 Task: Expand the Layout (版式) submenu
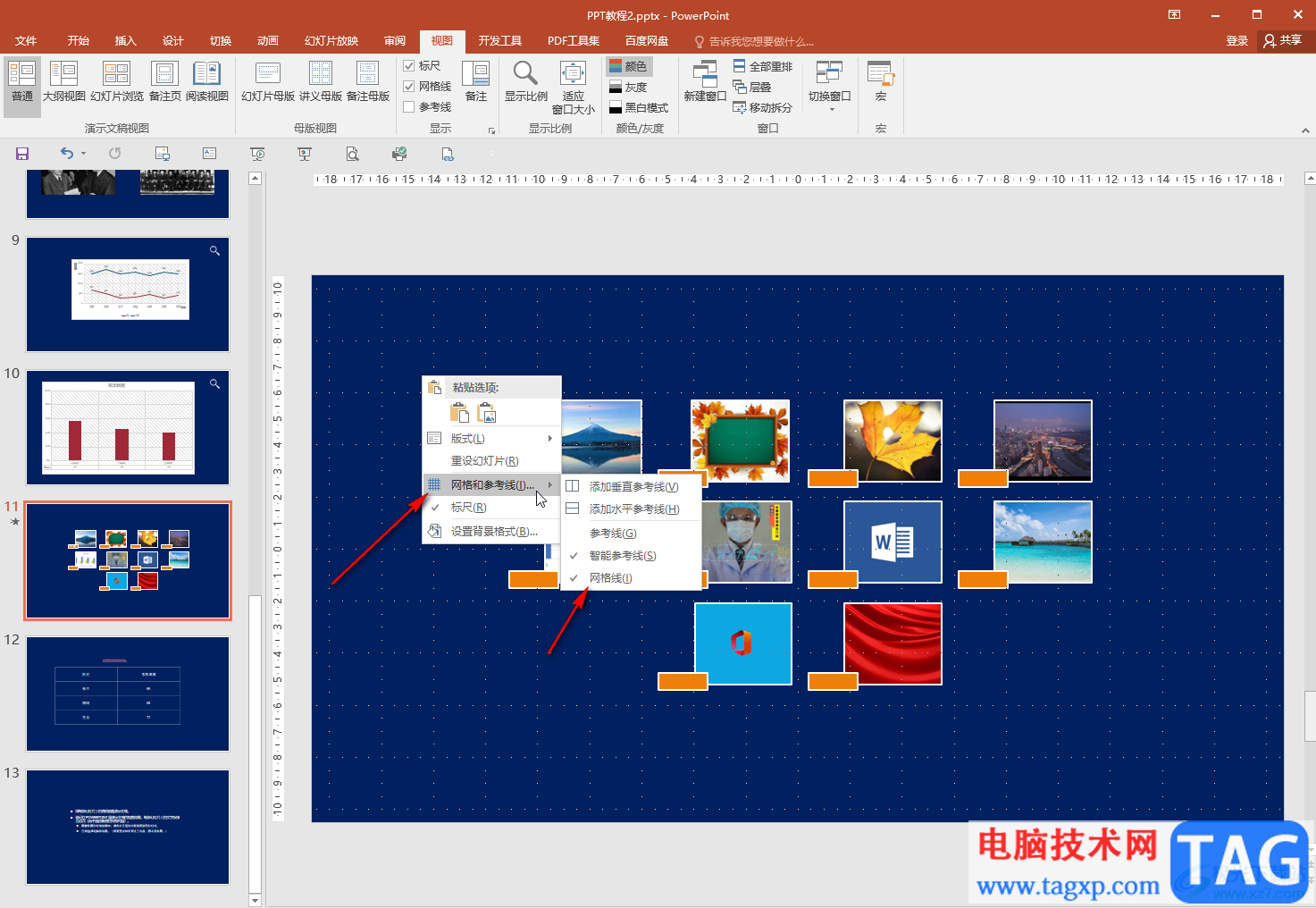click(x=491, y=439)
